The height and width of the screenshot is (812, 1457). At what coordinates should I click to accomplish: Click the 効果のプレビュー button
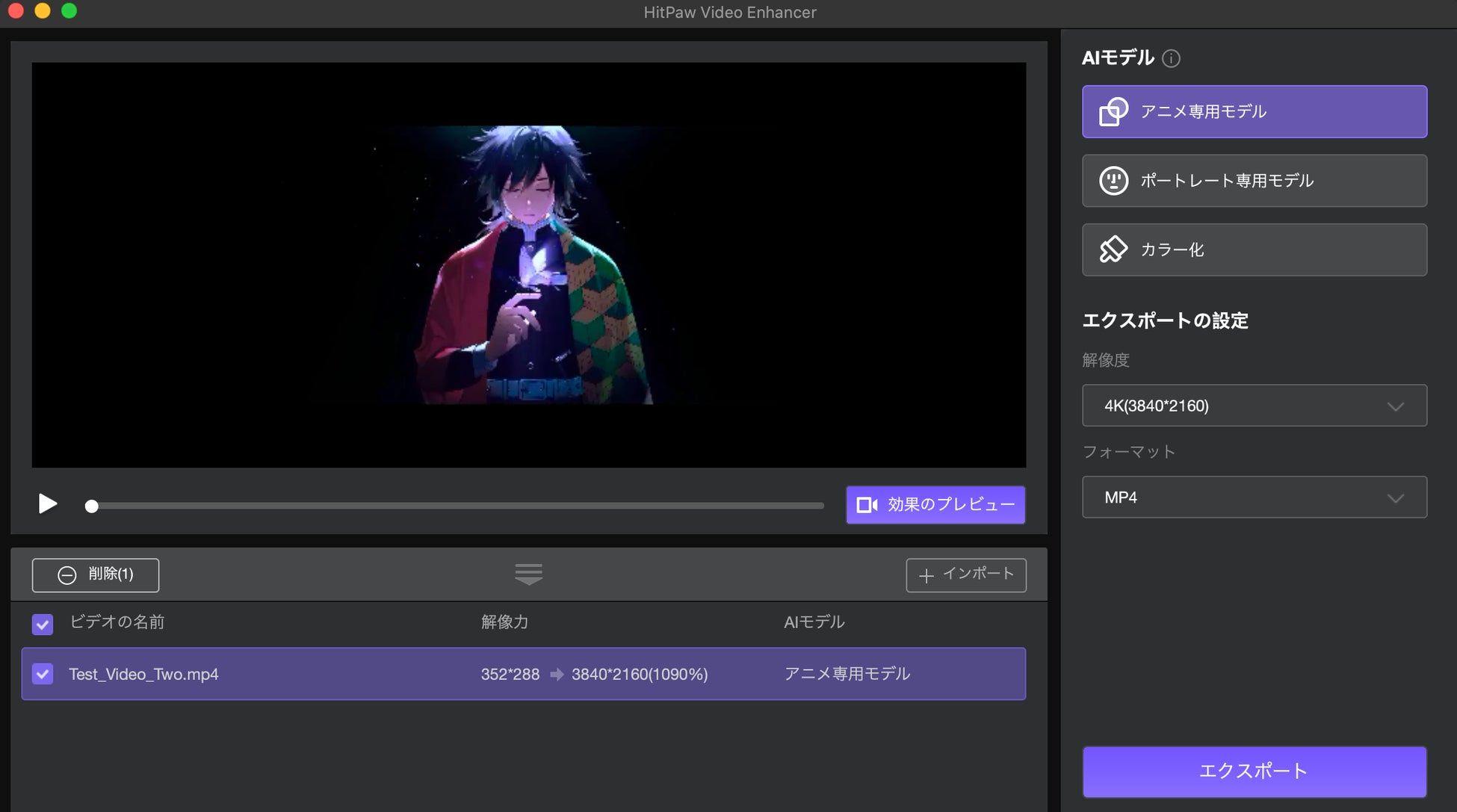pos(935,505)
